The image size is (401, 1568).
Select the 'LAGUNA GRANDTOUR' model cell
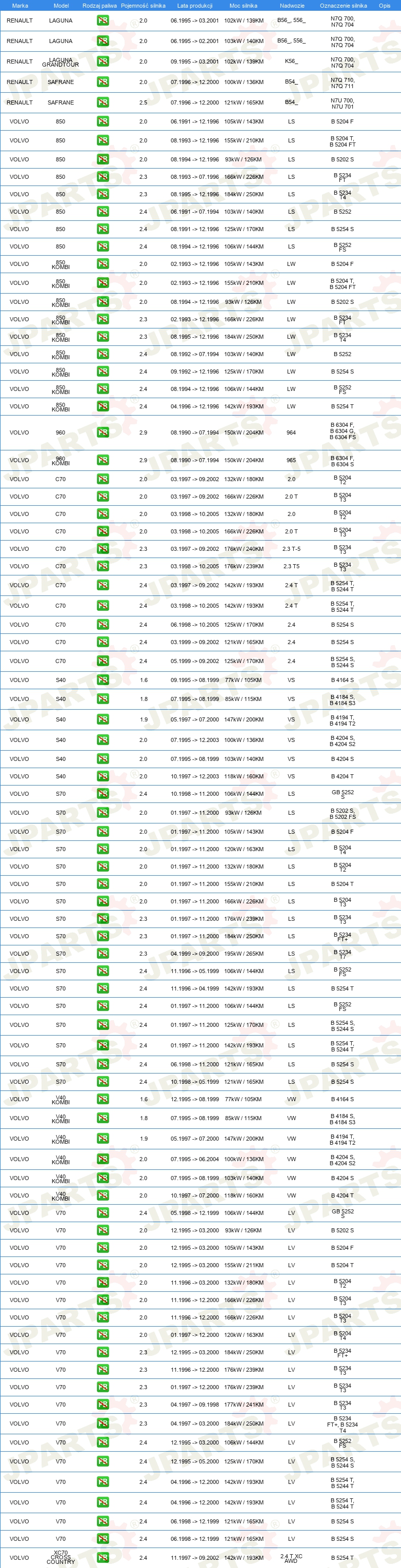61,62
